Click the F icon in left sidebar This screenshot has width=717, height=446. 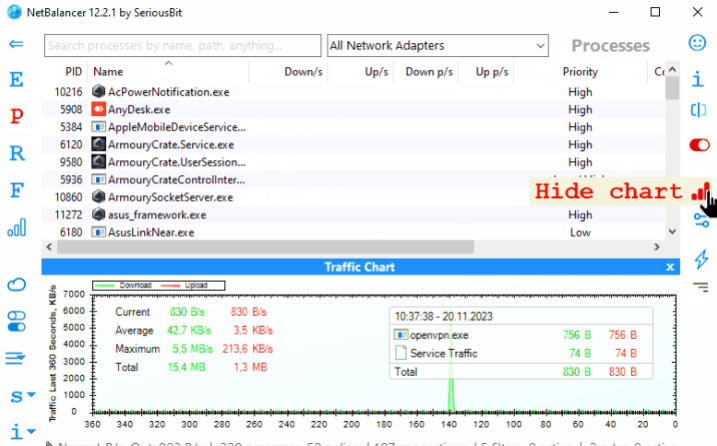16,190
